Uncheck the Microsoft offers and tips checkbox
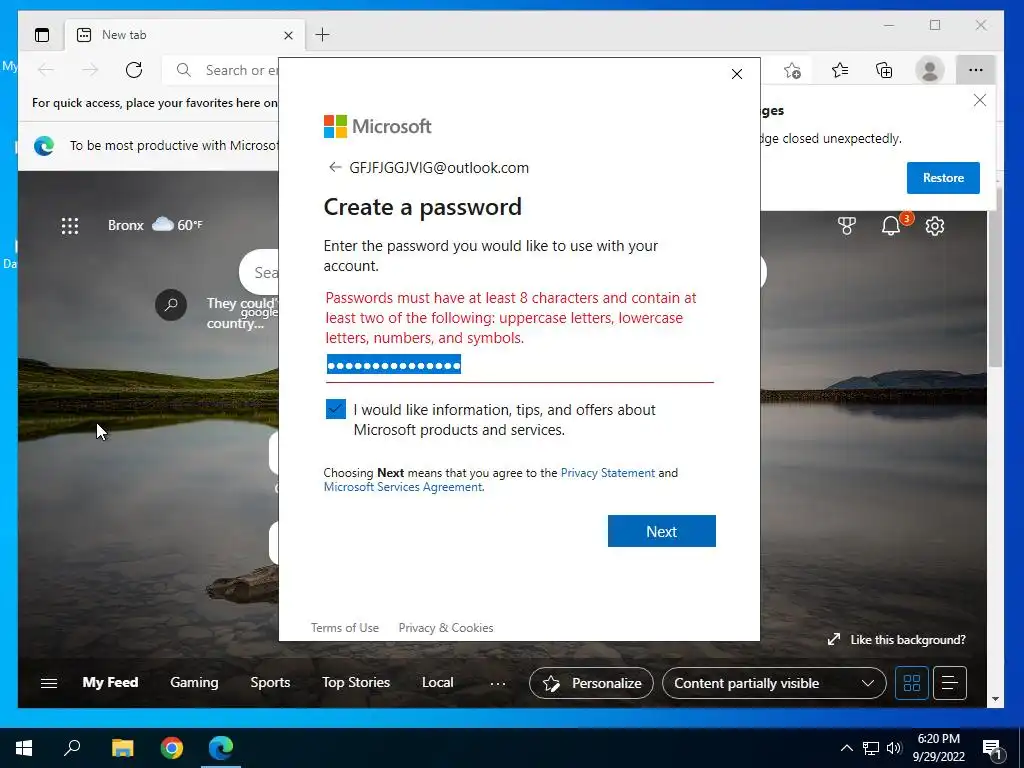This screenshot has width=1024, height=768. point(336,409)
